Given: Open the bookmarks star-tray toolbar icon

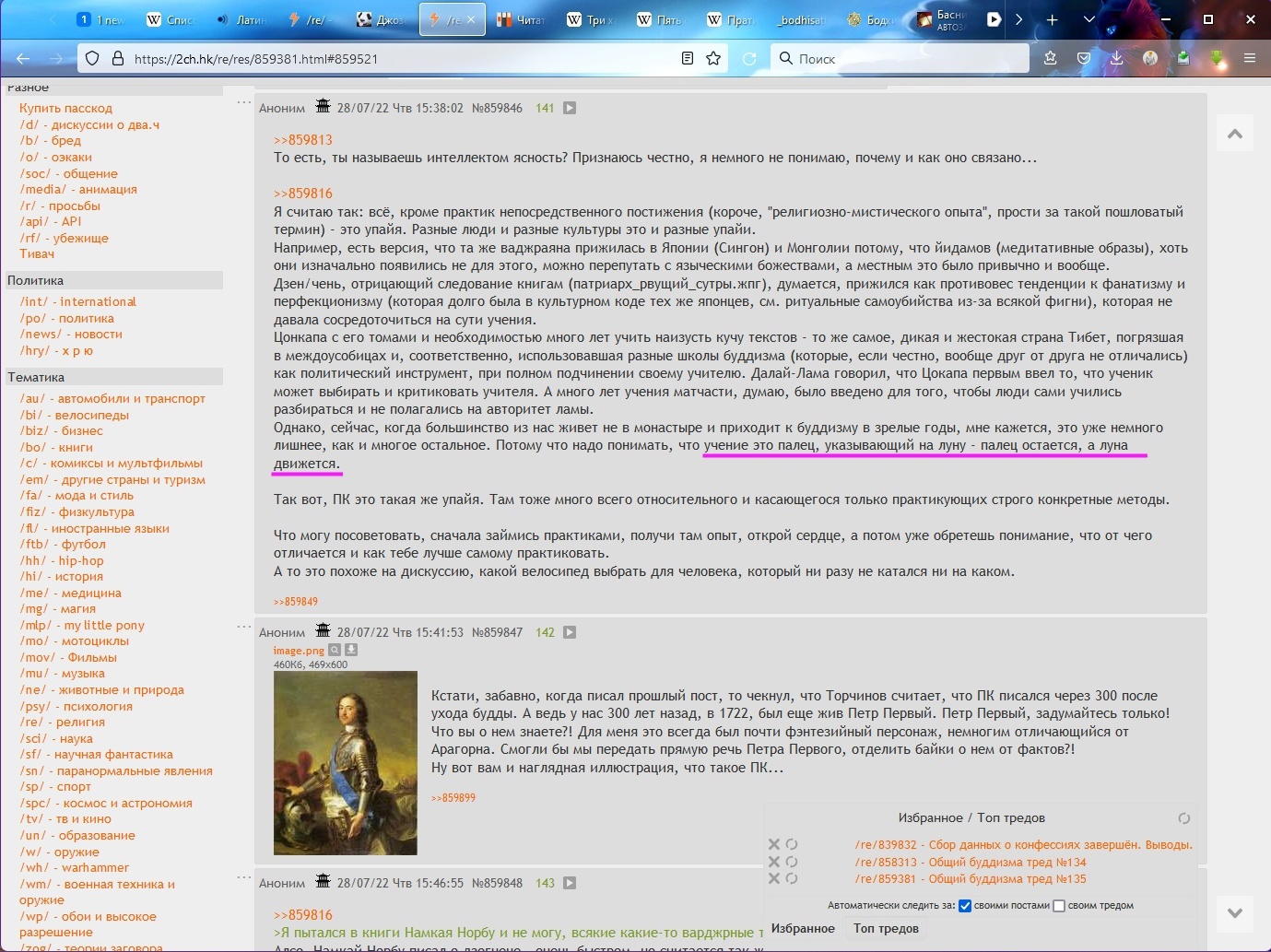Looking at the screenshot, I should (1051, 58).
